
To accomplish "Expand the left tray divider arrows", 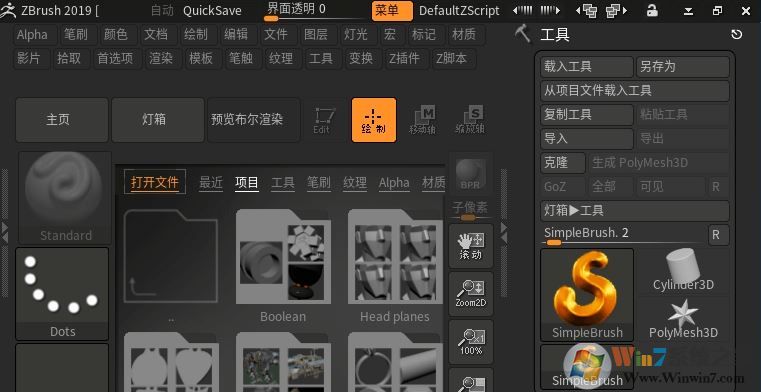I will pyautogui.click(x=5, y=233).
